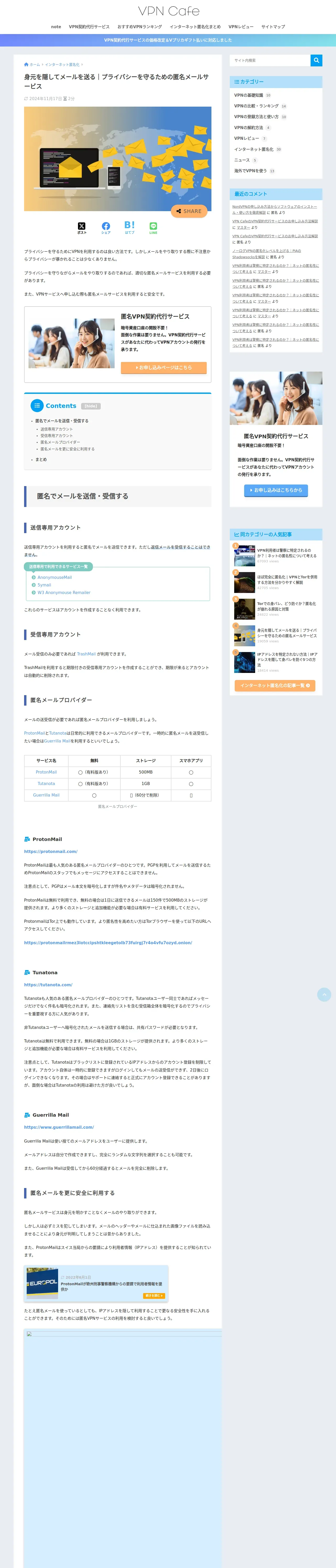Open VPNレビュー in top navigation
This screenshot has width=336, height=1568.
point(241,27)
